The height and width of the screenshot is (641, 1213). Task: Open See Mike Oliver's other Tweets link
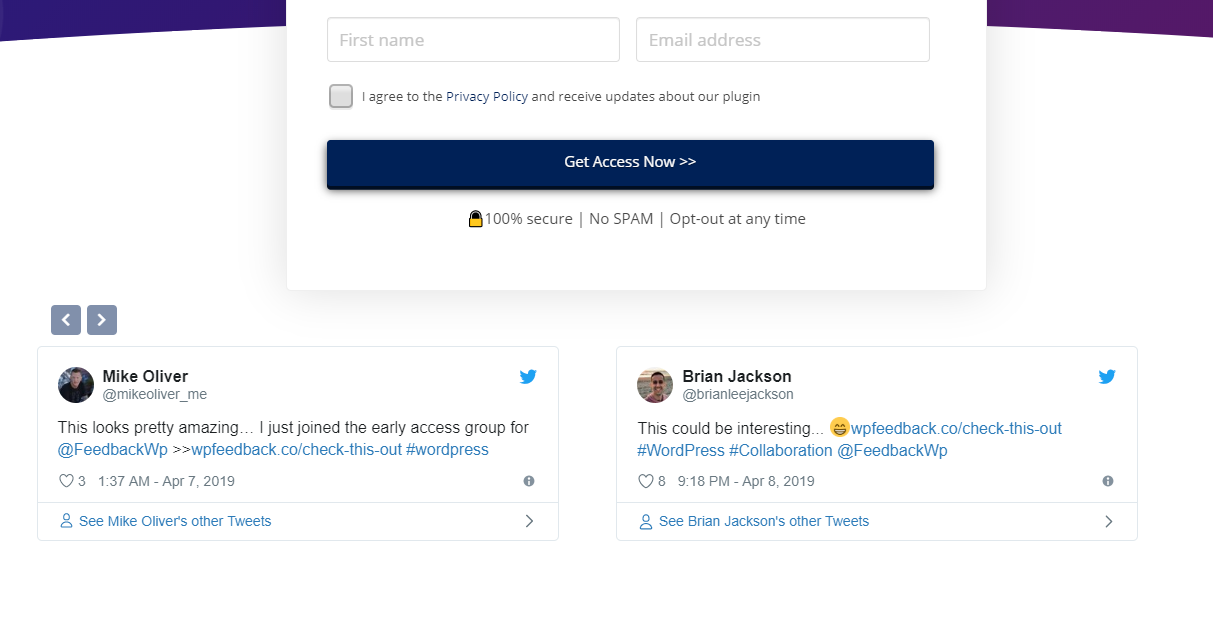175,521
